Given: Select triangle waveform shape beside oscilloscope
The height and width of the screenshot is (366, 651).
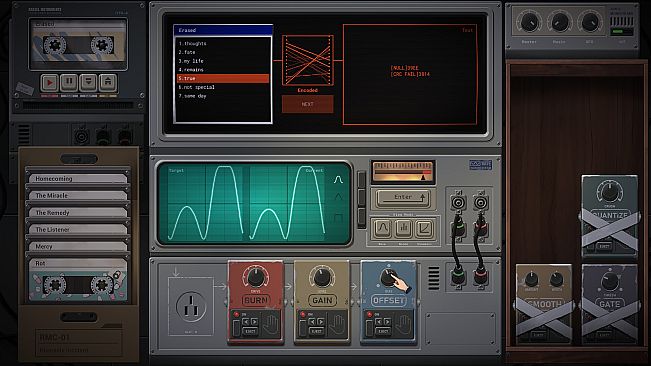Looking at the screenshot, I should tap(338, 198).
